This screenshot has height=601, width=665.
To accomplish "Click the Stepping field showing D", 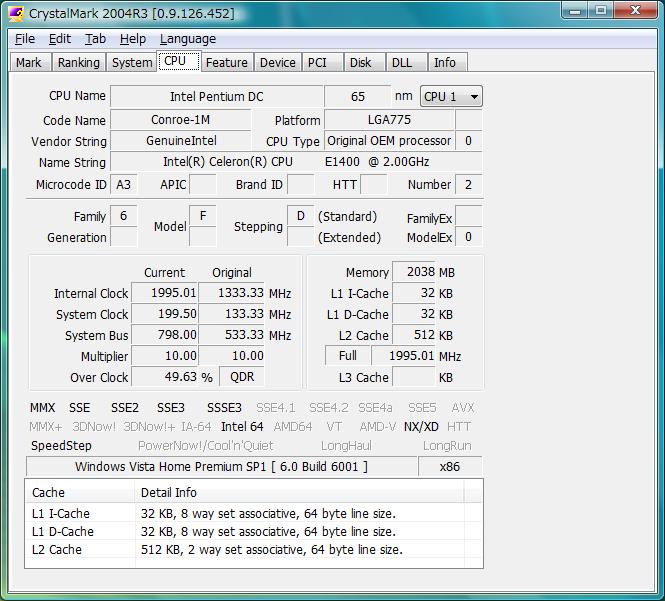I will point(301,216).
